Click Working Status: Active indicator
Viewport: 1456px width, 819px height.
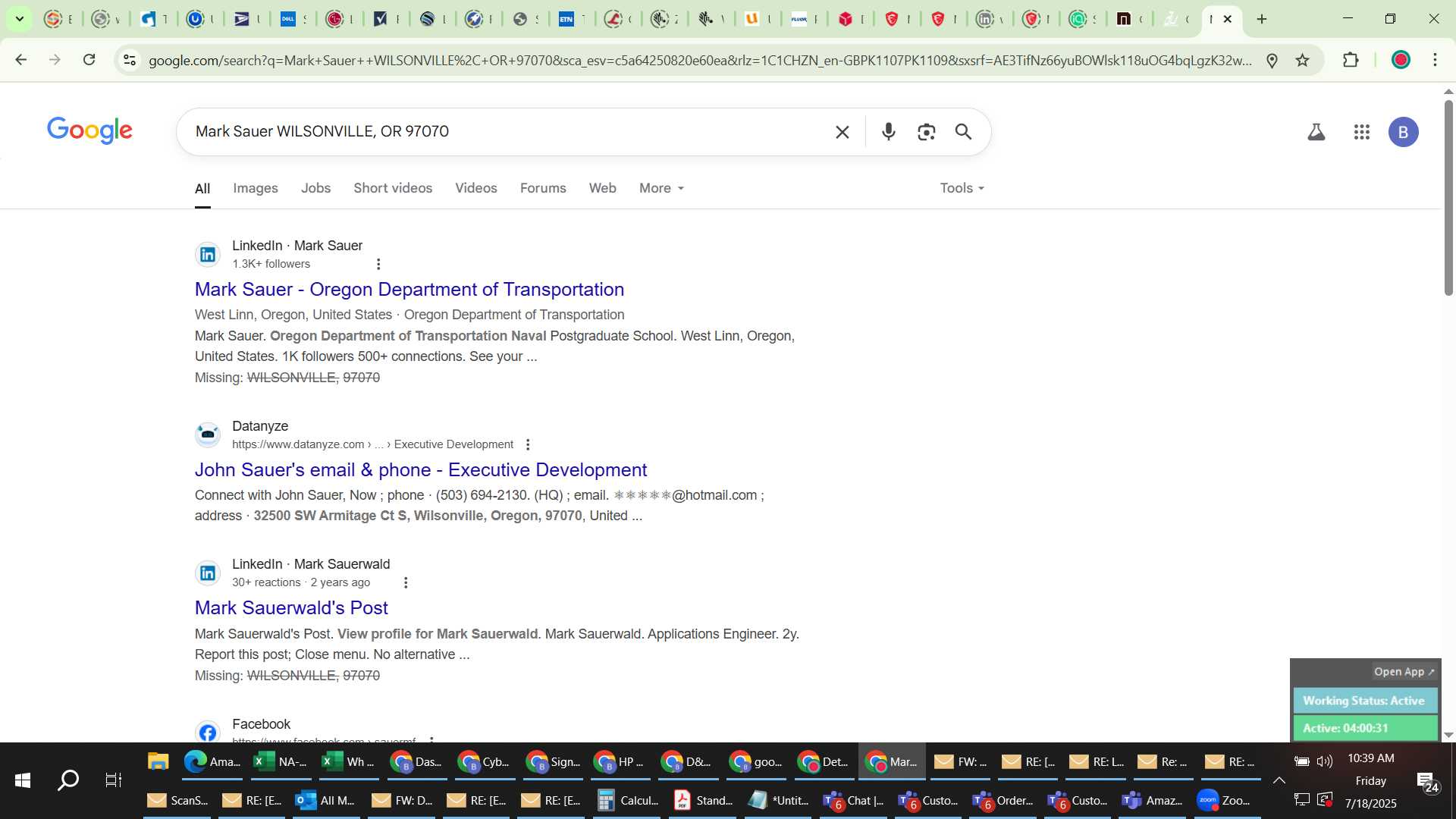click(x=1364, y=701)
